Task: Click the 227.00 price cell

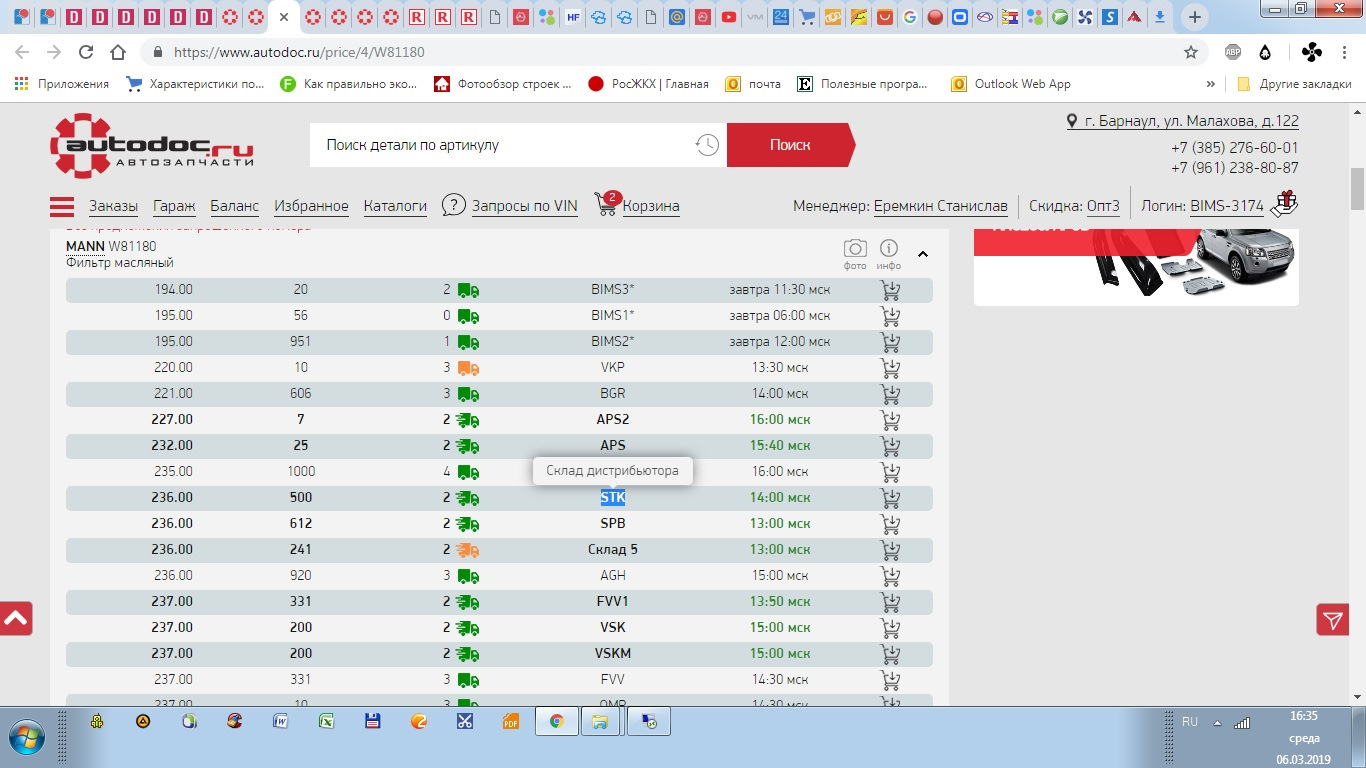Action: point(172,419)
